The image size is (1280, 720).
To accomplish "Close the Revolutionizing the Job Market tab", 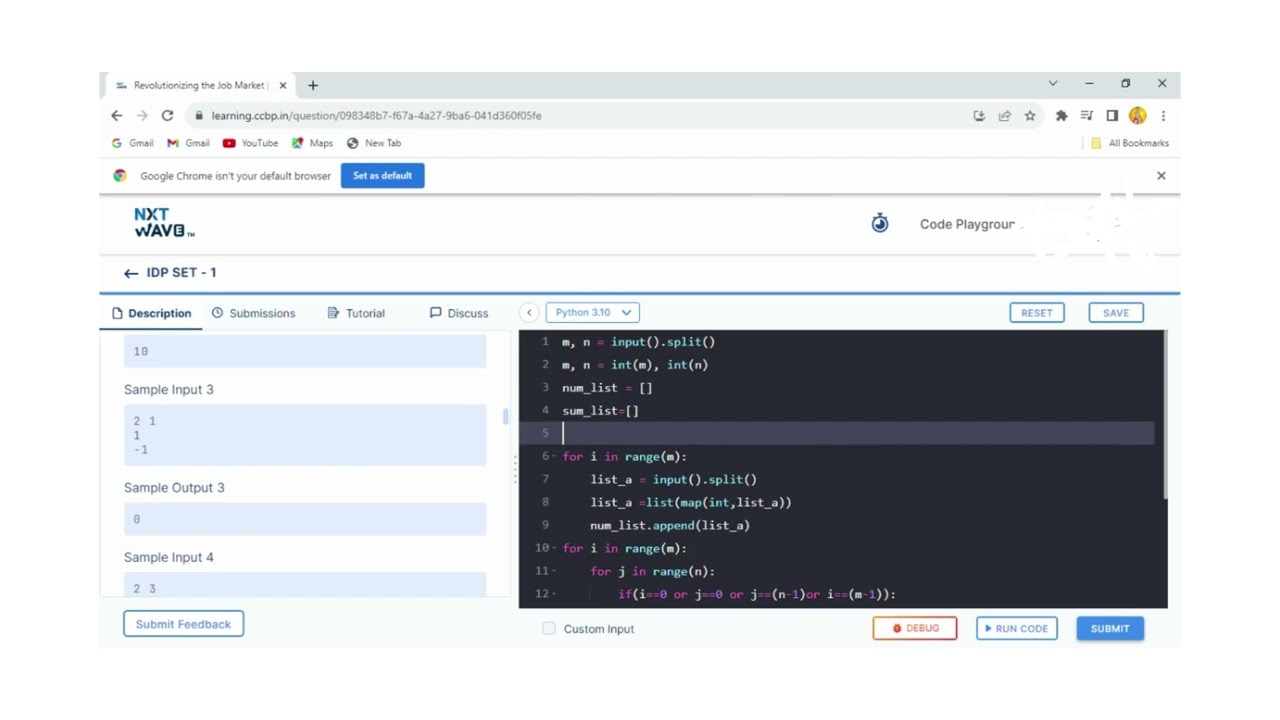I will tap(283, 85).
